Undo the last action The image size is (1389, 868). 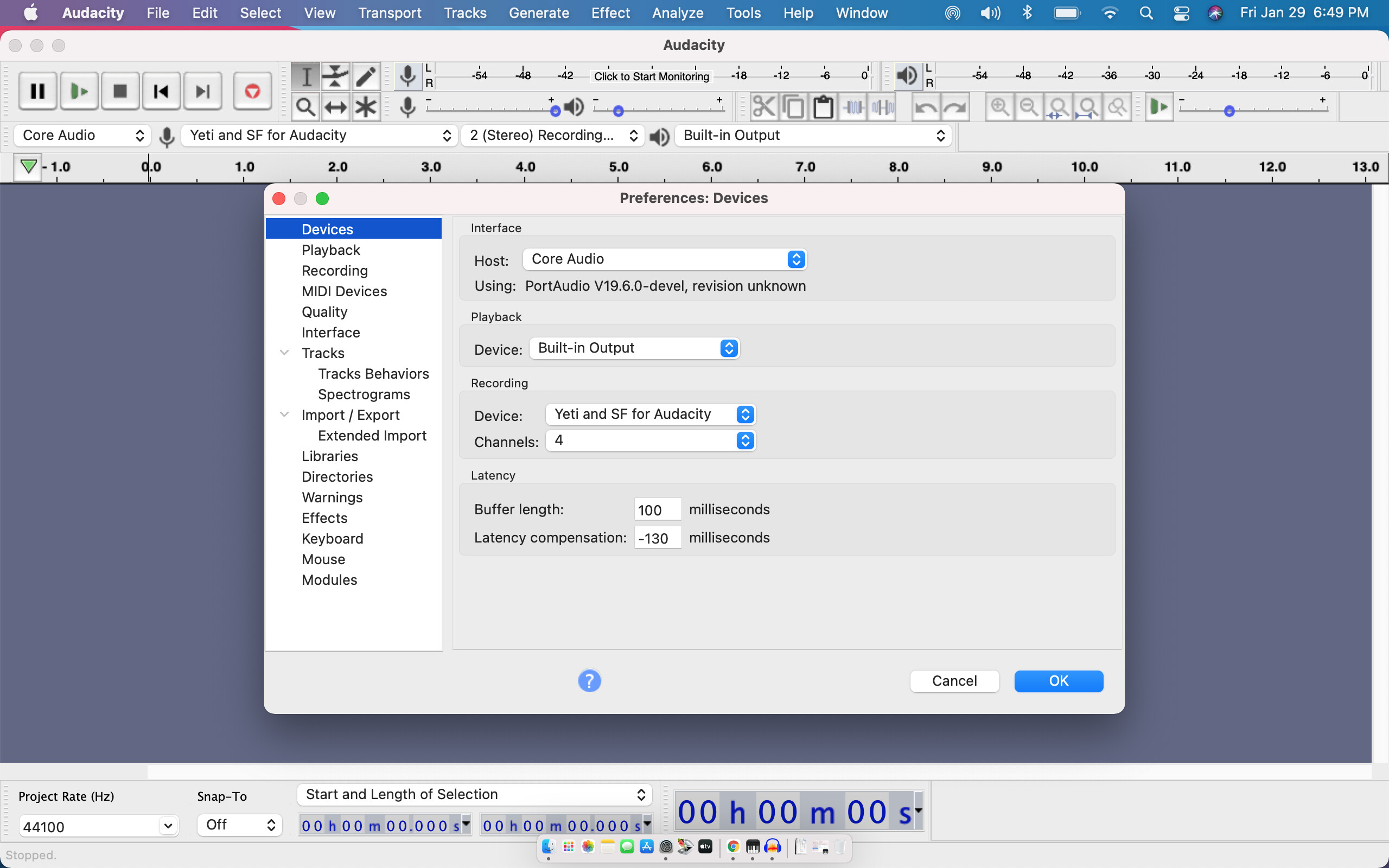coord(925,107)
